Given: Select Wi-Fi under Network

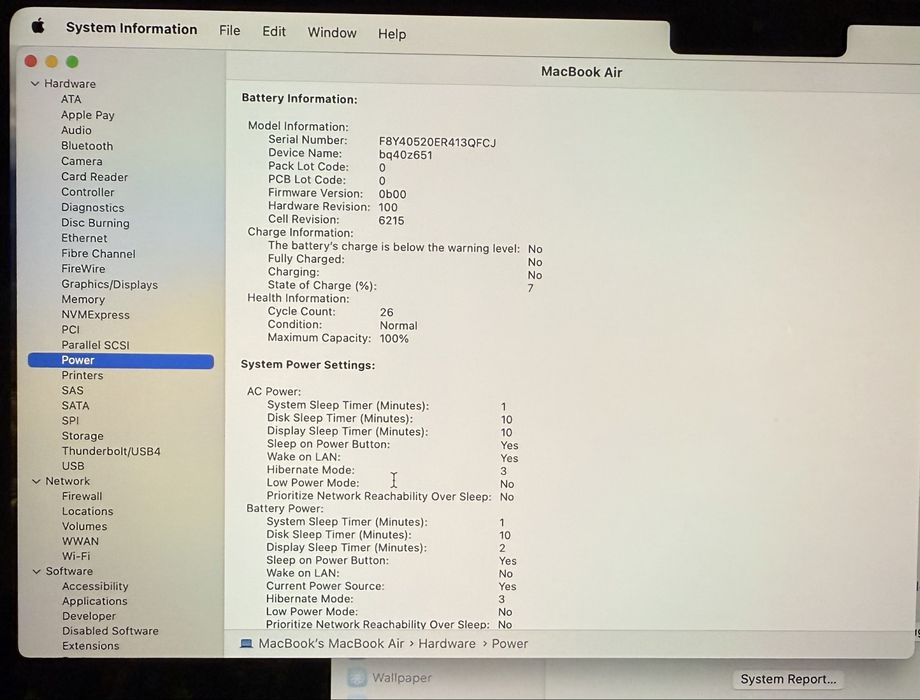Looking at the screenshot, I should (x=76, y=556).
